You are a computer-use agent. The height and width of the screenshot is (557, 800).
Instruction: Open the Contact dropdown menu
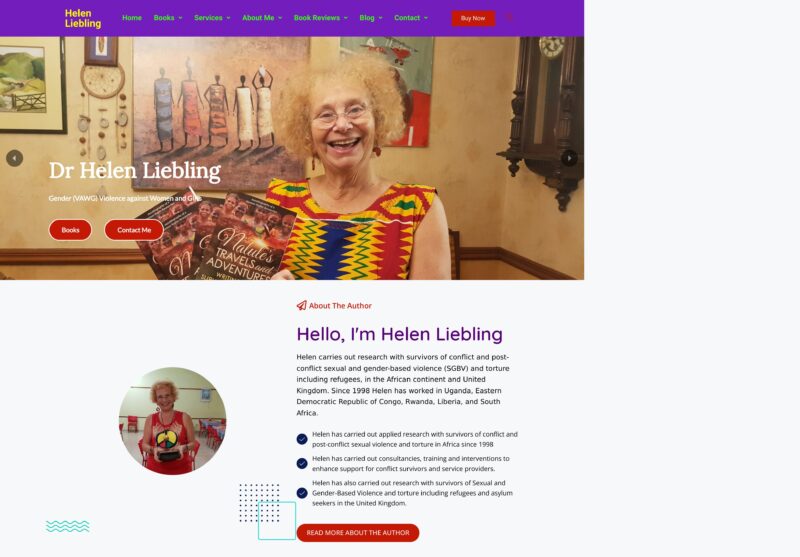411,18
